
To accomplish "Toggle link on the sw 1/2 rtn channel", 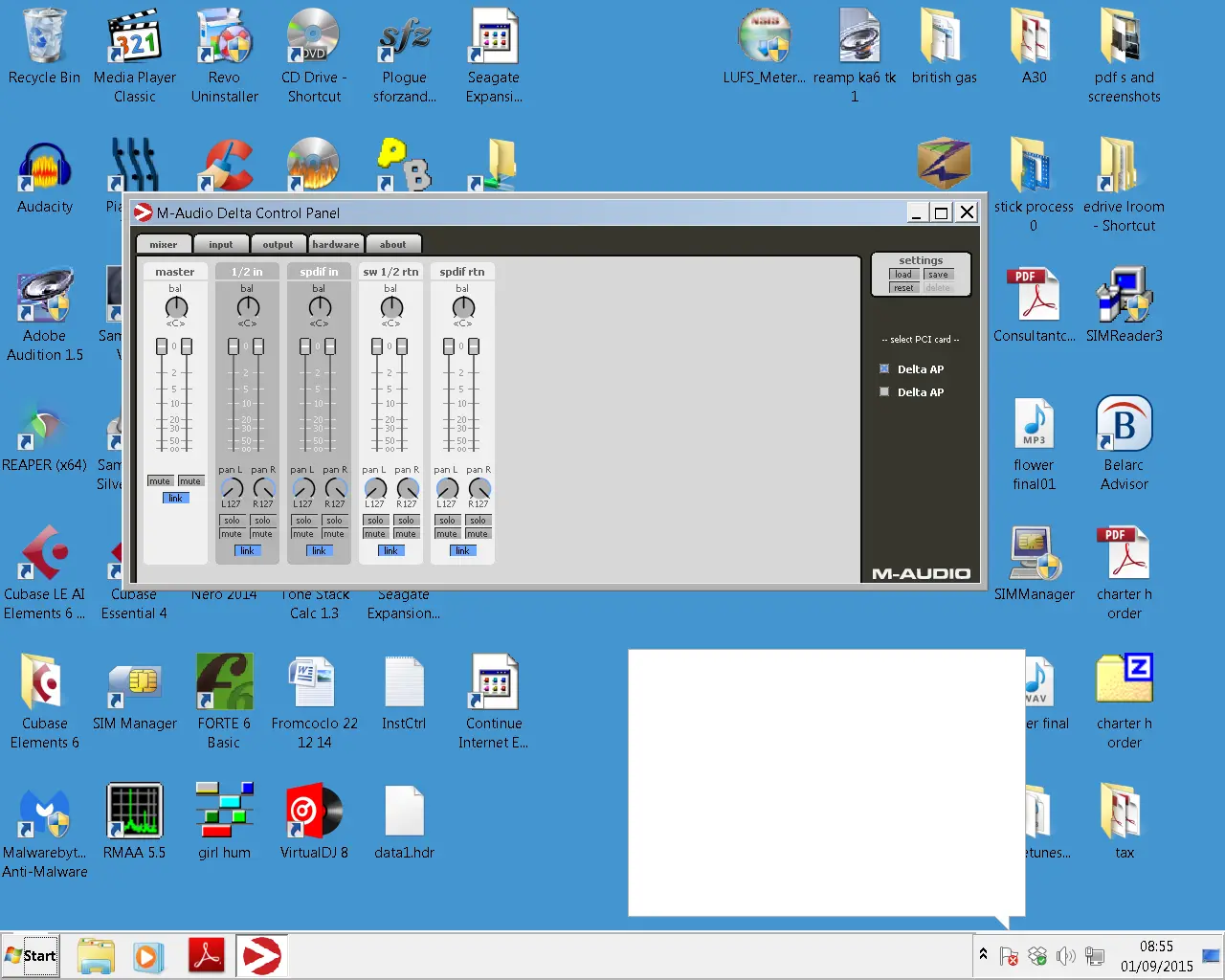I will pyautogui.click(x=390, y=551).
